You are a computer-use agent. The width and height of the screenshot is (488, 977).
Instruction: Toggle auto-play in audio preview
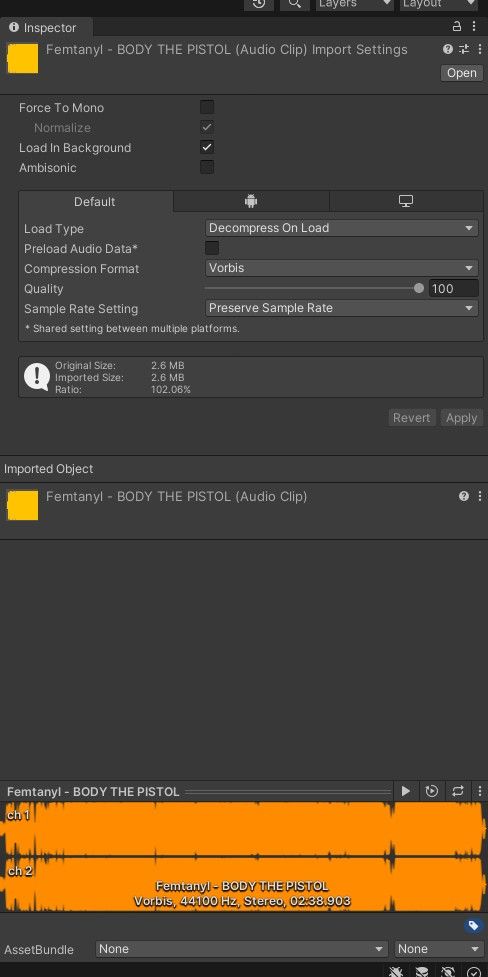[432, 791]
